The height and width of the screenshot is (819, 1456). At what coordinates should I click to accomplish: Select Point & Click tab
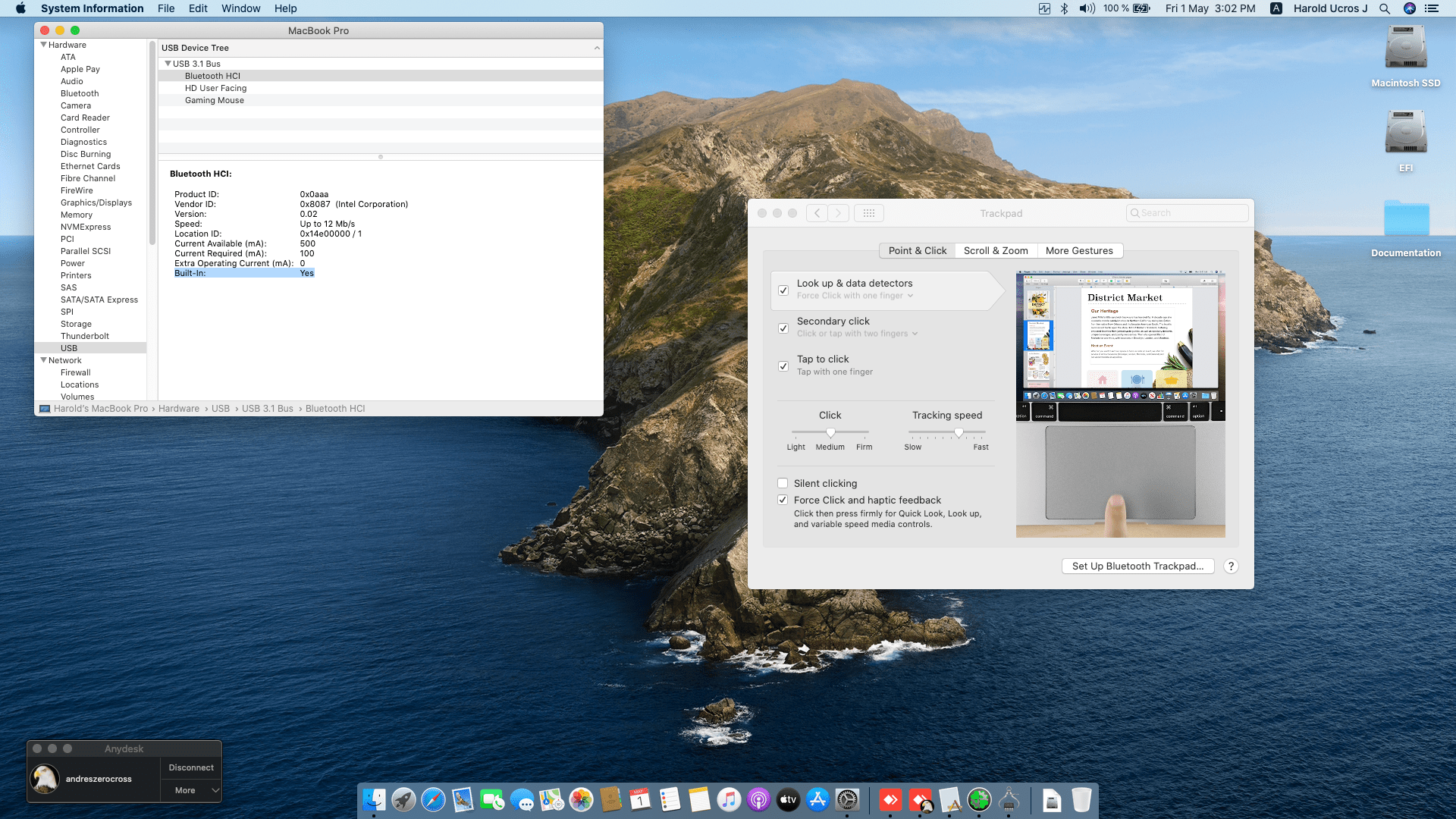point(918,251)
